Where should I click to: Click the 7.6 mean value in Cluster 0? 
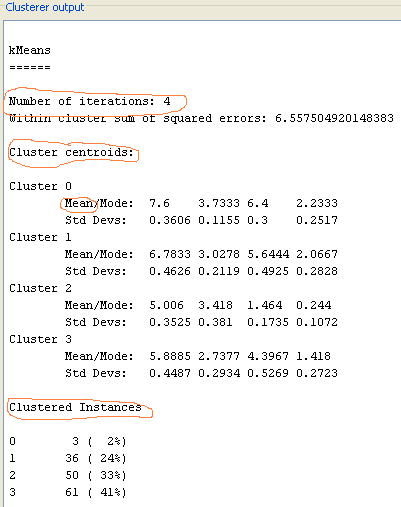(159, 203)
